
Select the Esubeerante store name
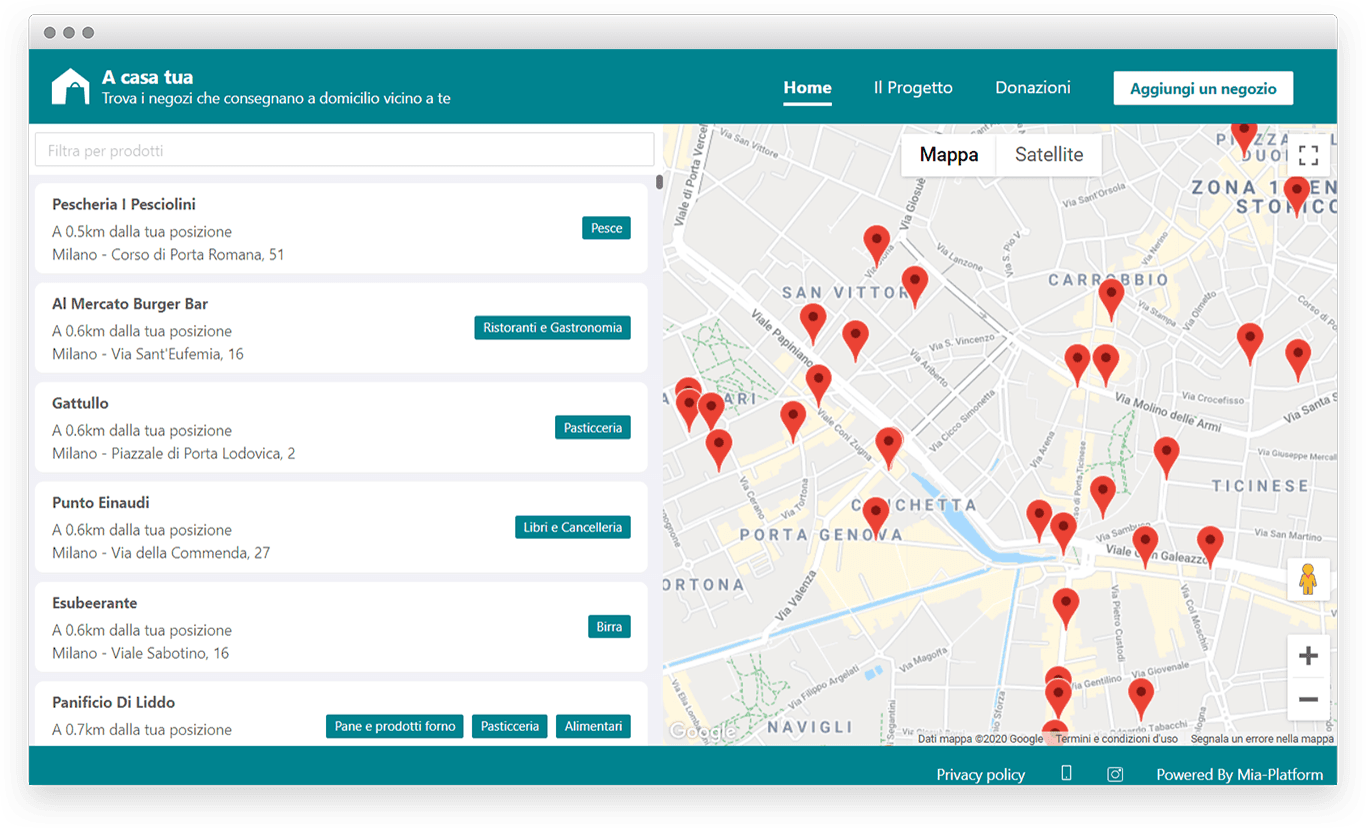pyautogui.click(x=95, y=603)
